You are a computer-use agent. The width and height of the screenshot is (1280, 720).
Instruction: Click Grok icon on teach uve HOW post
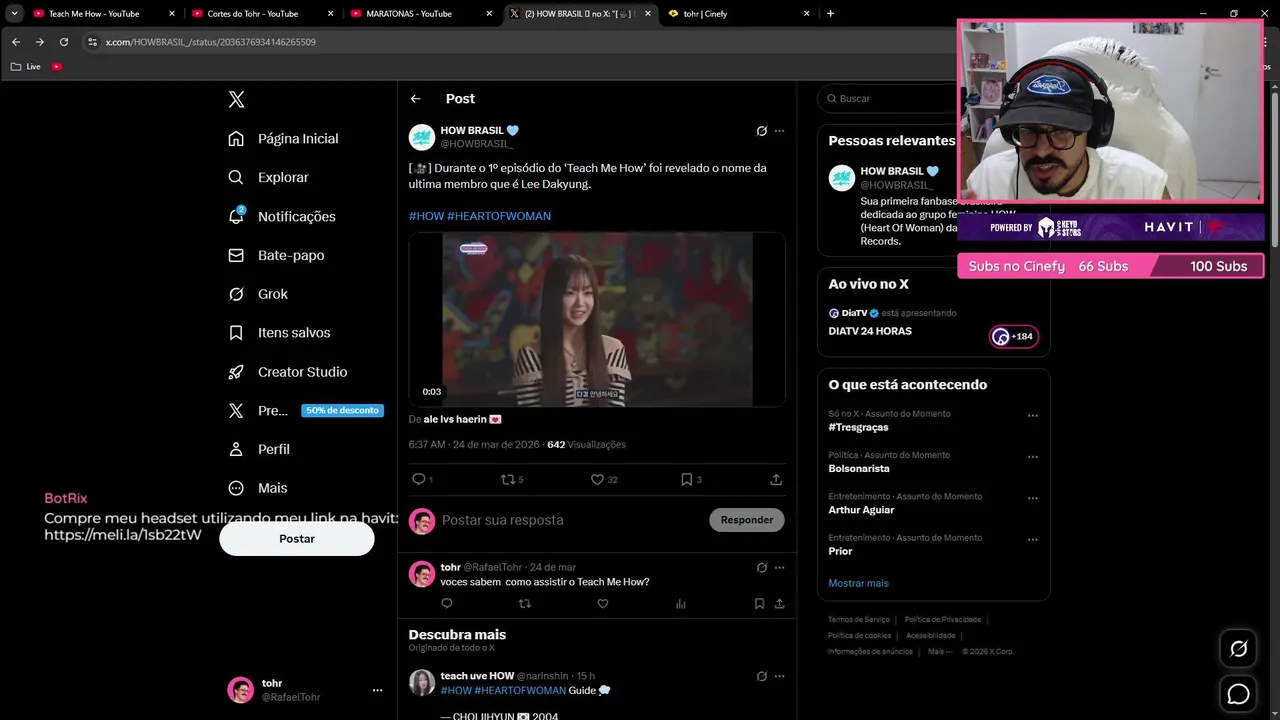pyautogui.click(x=761, y=676)
